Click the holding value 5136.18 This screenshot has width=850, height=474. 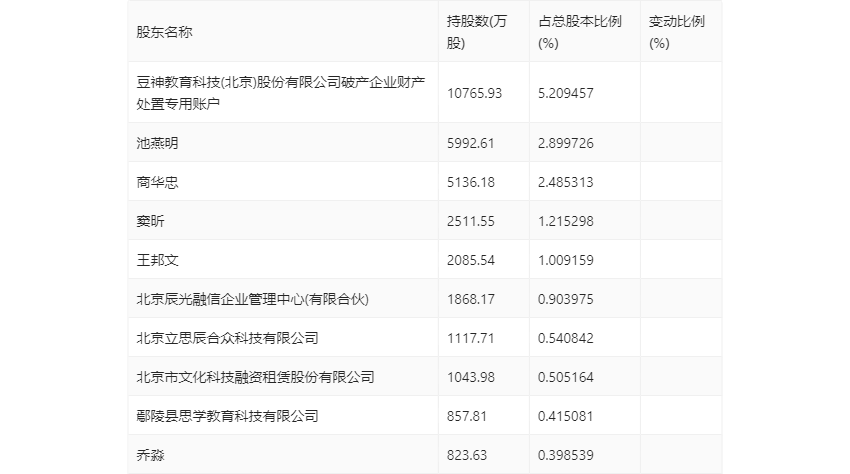tap(471, 182)
